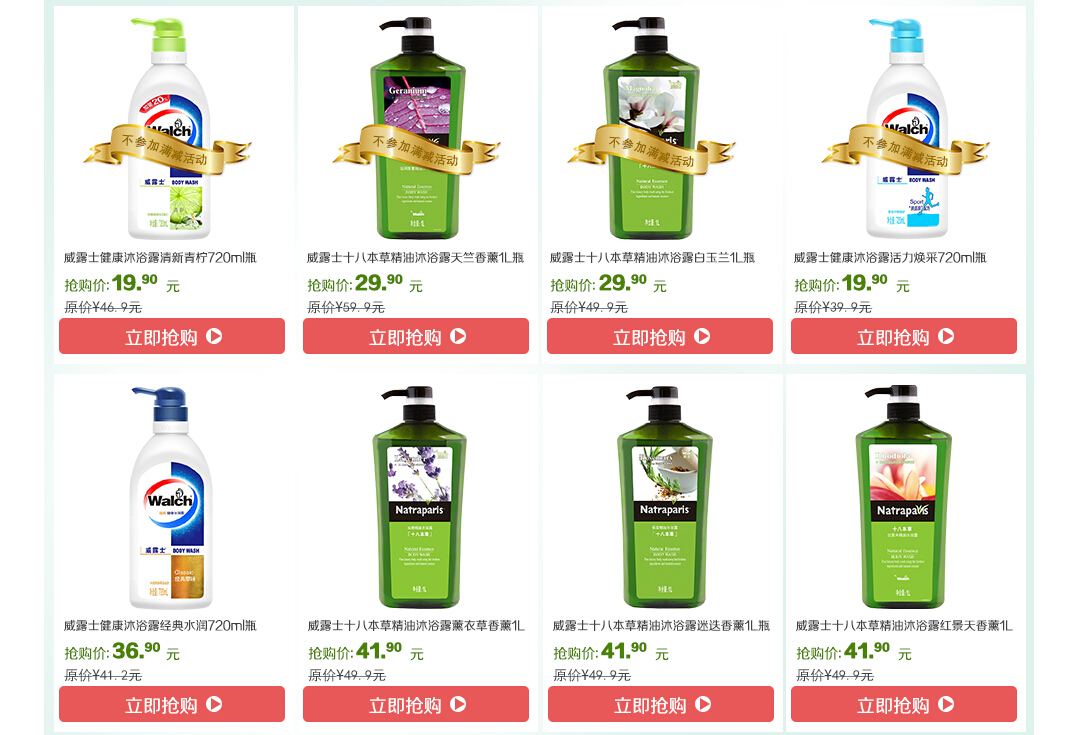Open the navy-cap Walch Classic bottle image
Screen dimensions: 1065x735
click(170, 497)
